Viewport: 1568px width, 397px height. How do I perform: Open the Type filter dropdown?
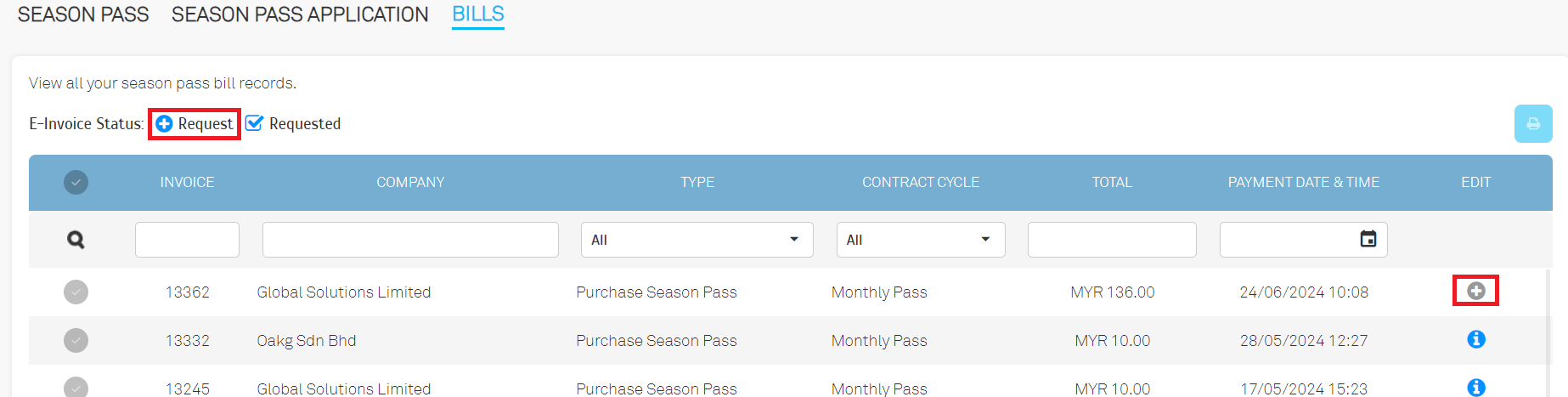(697, 240)
